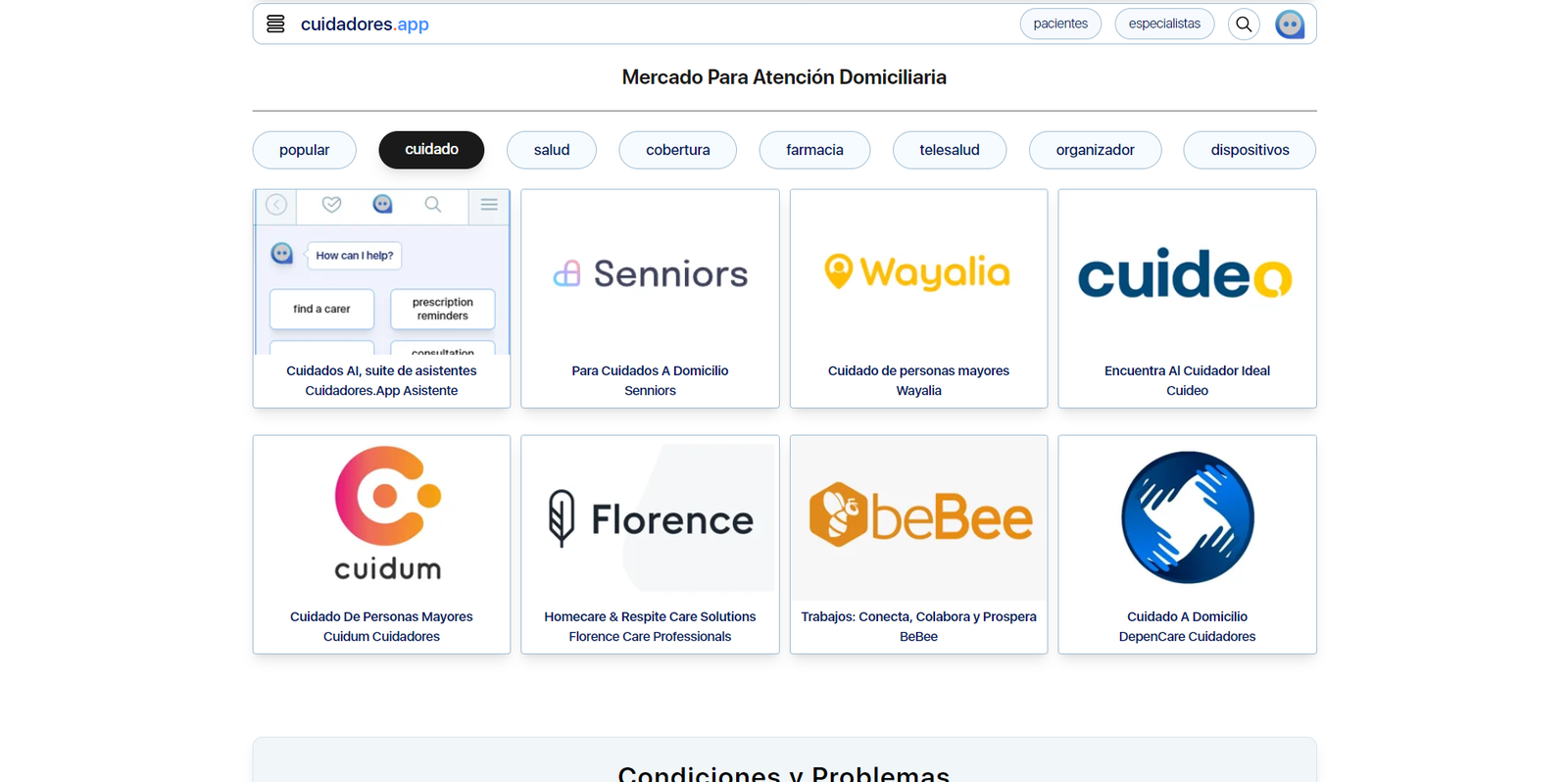Select the popular category tab
The width and height of the screenshot is (1568, 782).
tap(304, 150)
